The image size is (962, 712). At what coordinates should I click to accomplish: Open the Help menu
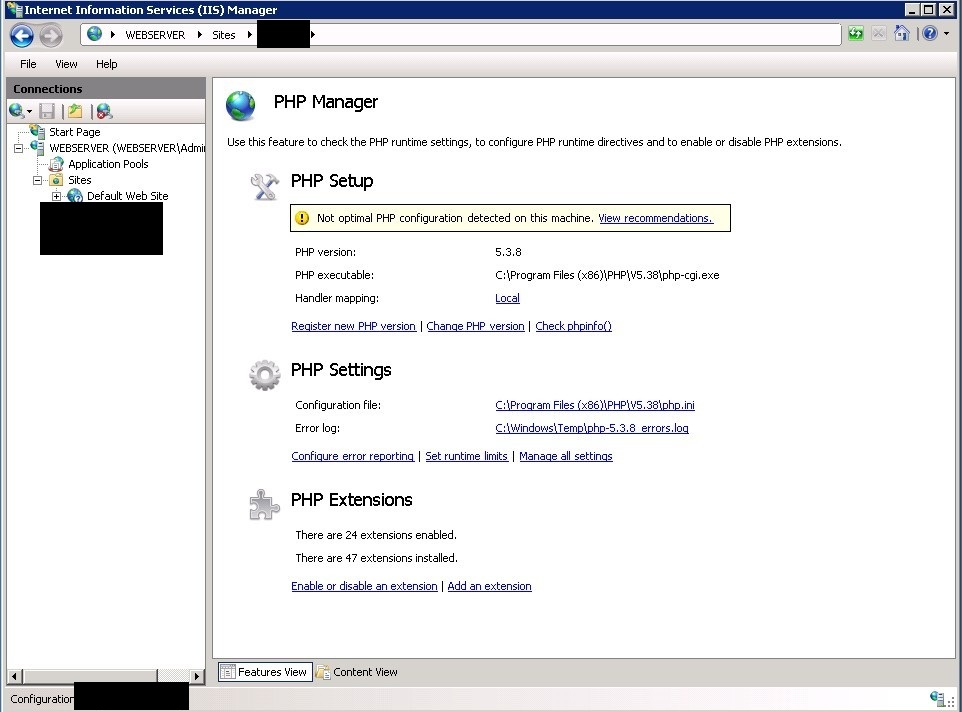(107, 64)
